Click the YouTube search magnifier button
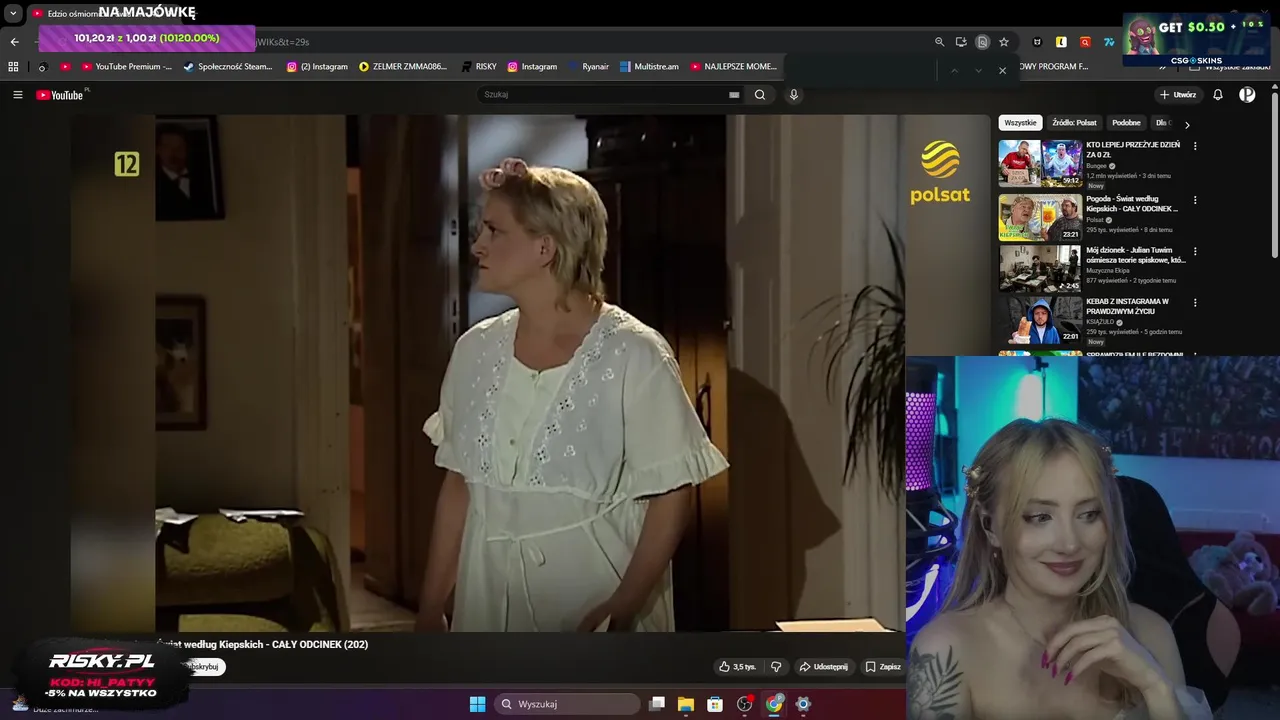The image size is (1280, 720). 760,95
